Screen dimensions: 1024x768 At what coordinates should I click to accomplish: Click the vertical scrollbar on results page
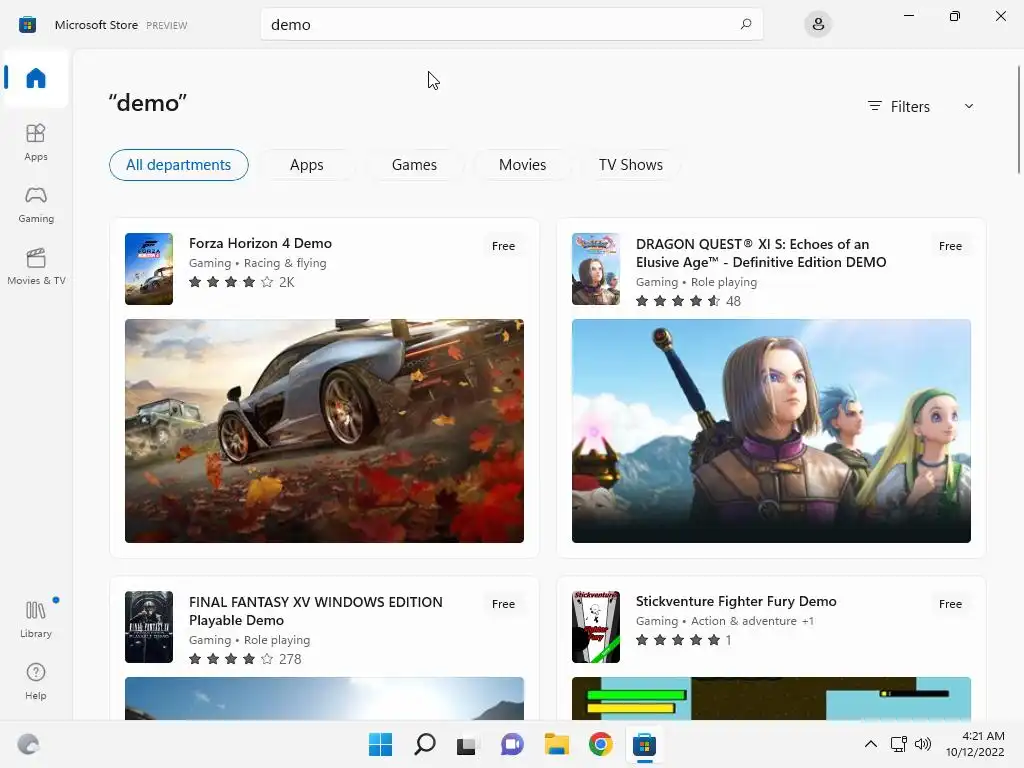click(1018, 120)
